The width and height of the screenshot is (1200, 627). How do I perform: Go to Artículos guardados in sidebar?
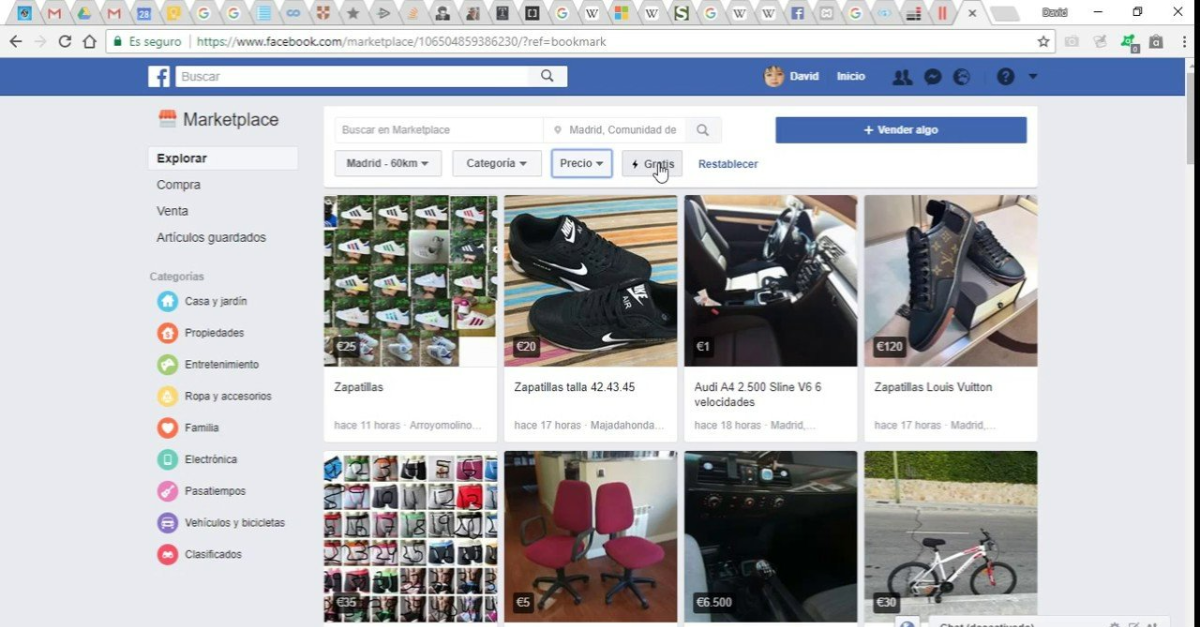211,238
